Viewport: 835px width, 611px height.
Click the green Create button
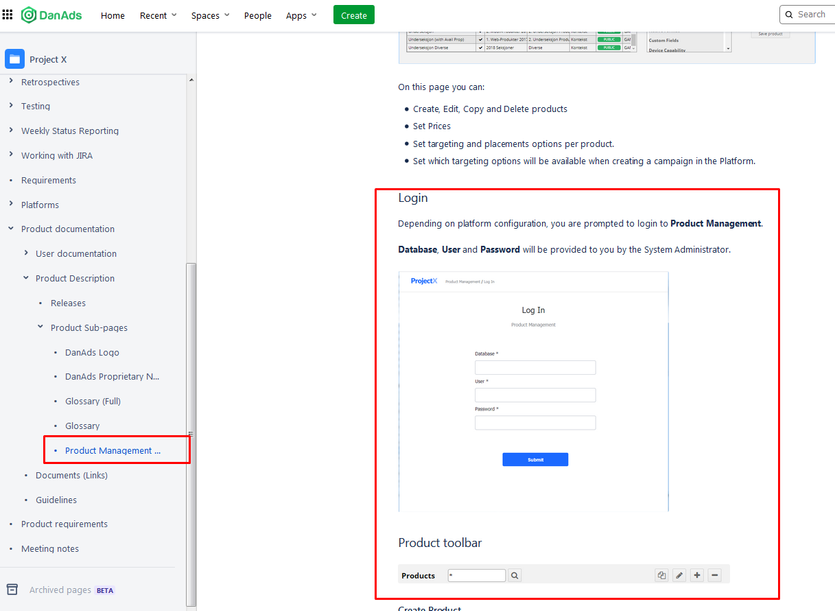click(354, 15)
